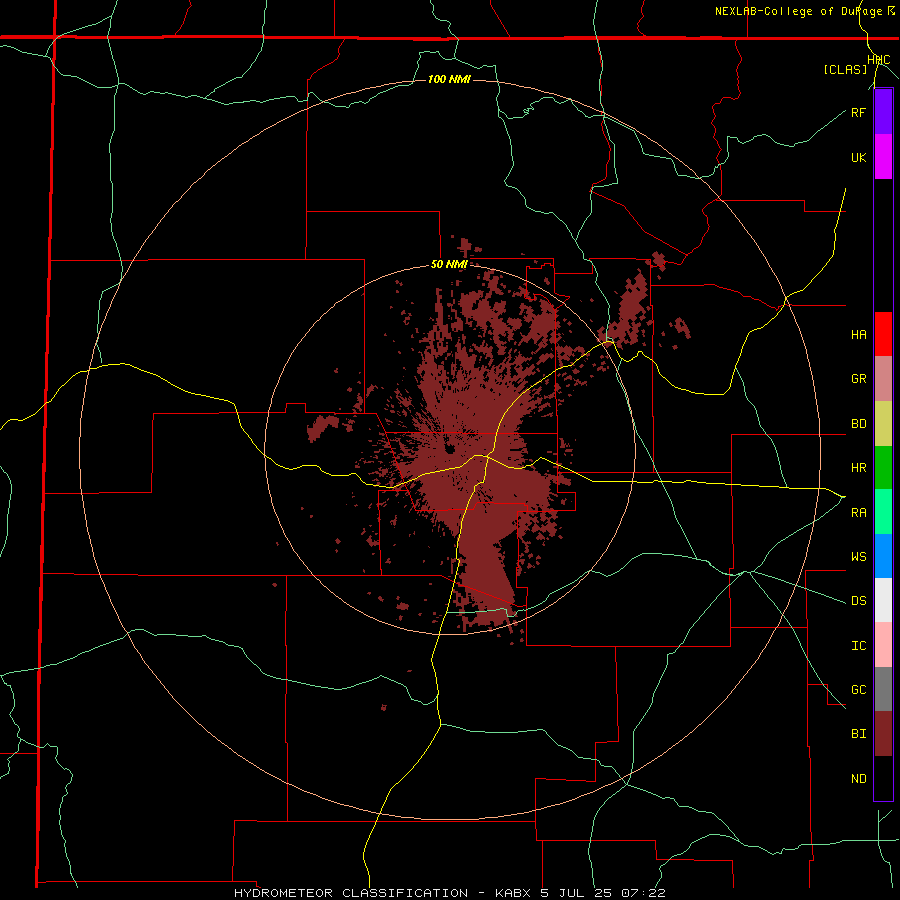
Task: Click the RF legend label
Action: (858, 112)
